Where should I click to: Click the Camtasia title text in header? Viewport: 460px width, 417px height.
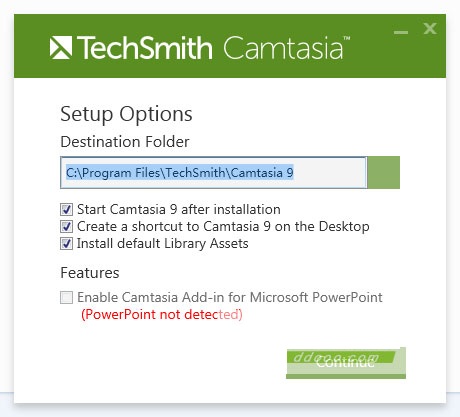(286, 48)
